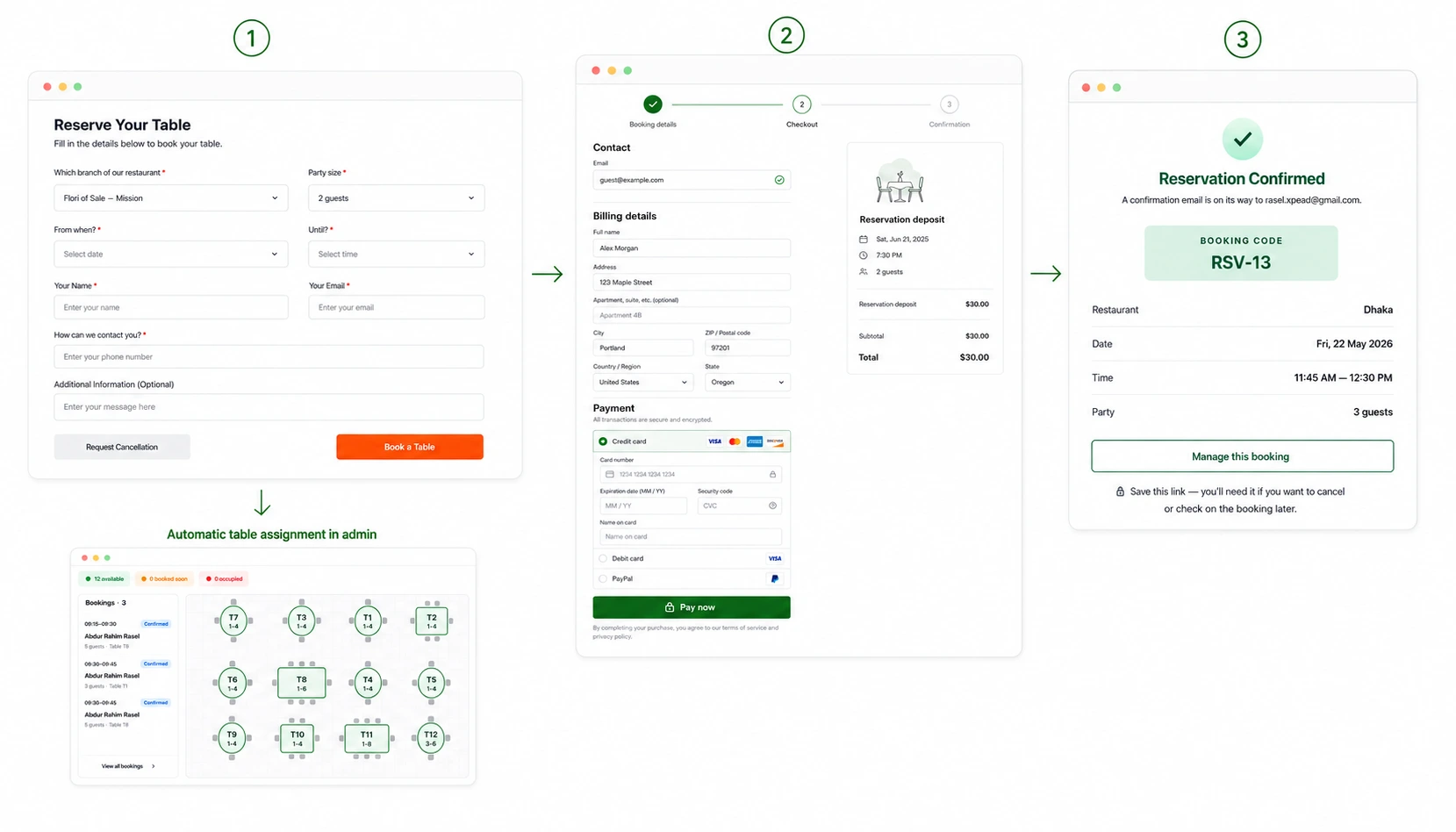
Task: Click the lock icon in card number field
Action: [772, 475]
